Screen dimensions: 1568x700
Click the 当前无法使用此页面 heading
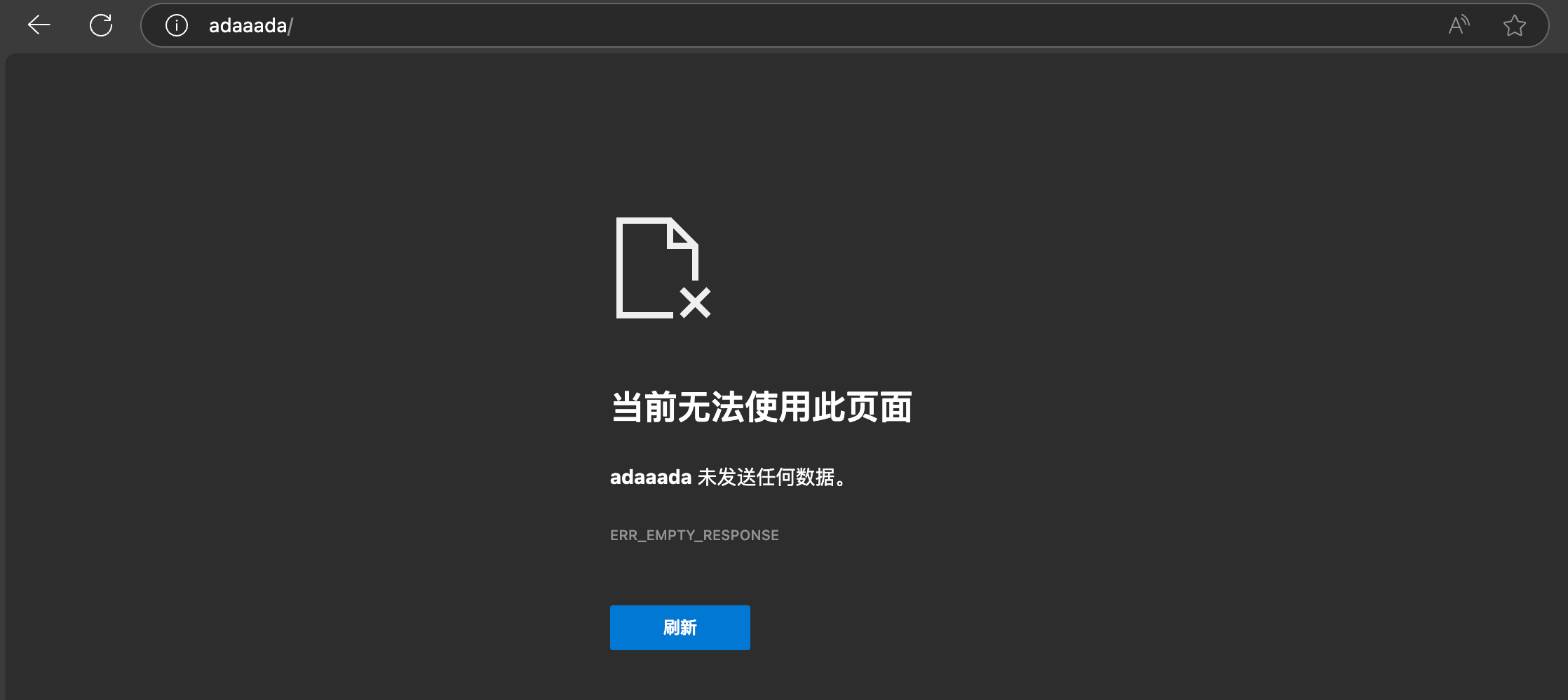click(x=762, y=408)
